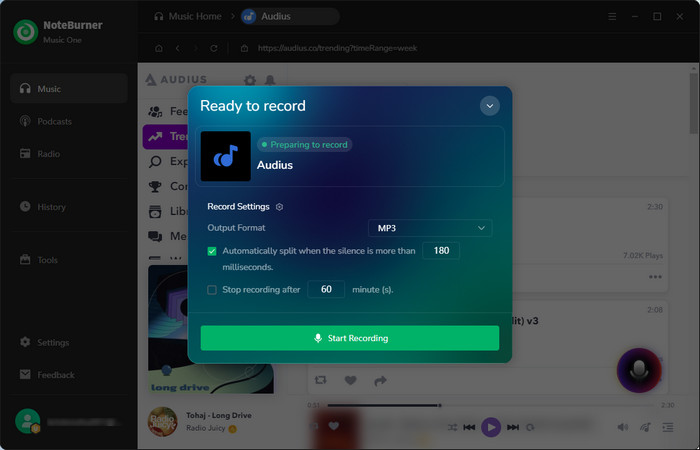Start recording with the green button

(x=350, y=338)
